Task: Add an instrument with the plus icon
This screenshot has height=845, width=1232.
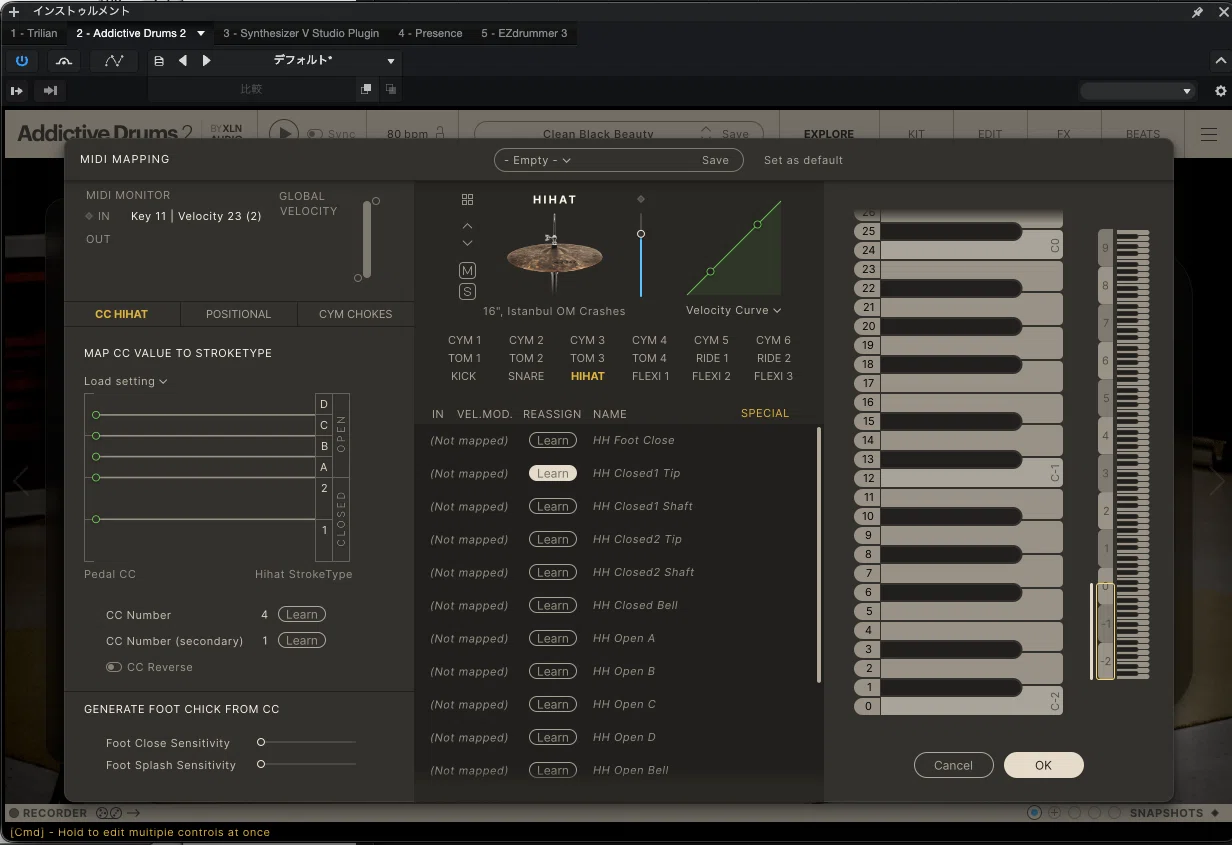Action: click(14, 11)
